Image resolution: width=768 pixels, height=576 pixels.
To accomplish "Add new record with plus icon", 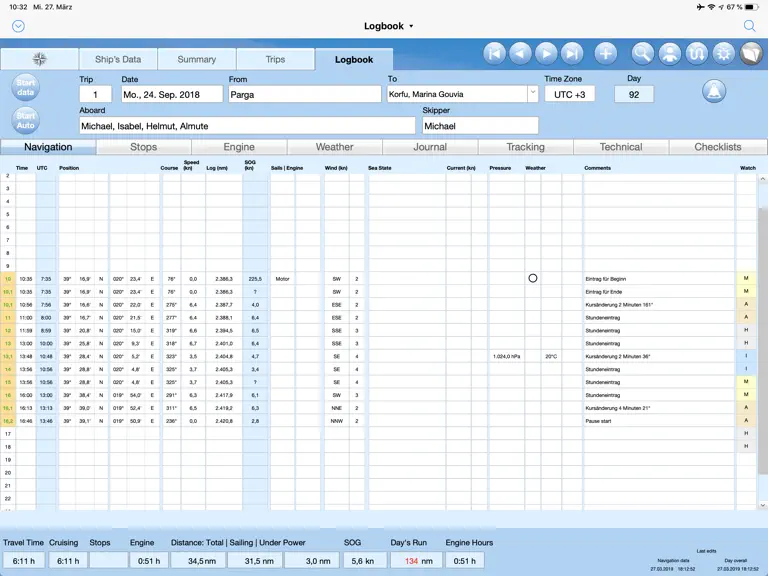I will pos(606,53).
